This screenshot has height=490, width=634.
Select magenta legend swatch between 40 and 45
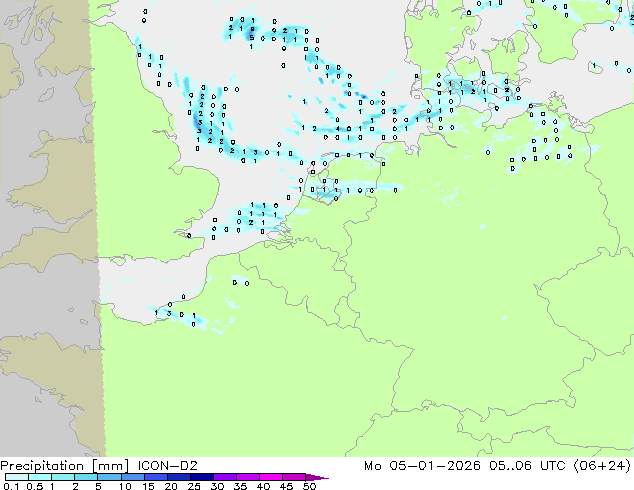click(271, 477)
